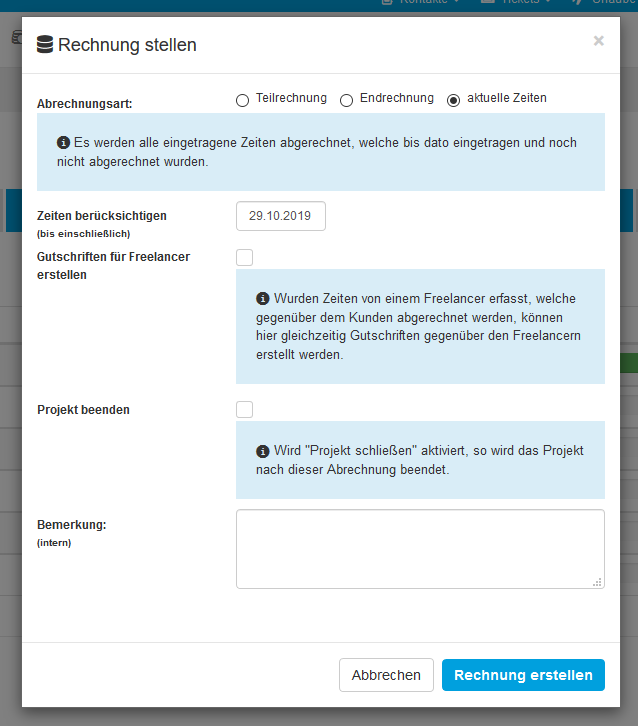Click the Abrechnungsart label
The image size is (638, 726).
point(85,104)
